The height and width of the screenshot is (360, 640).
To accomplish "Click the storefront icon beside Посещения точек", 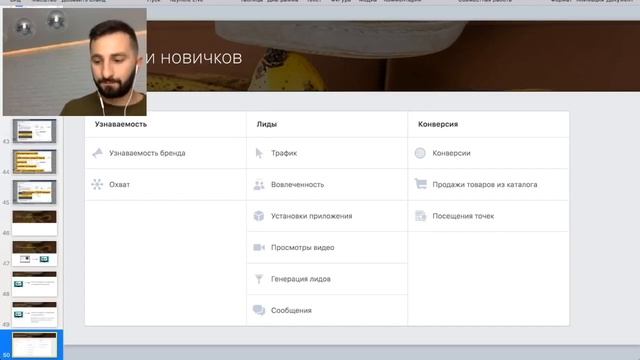I will coord(420,216).
